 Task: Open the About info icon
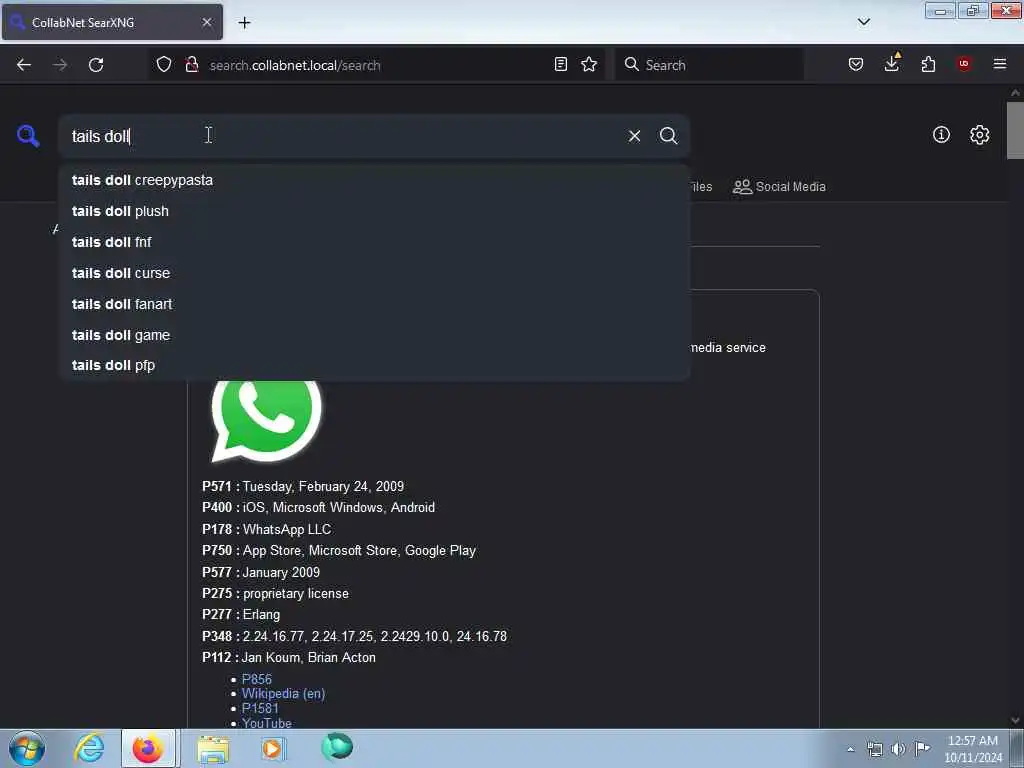click(x=941, y=135)
